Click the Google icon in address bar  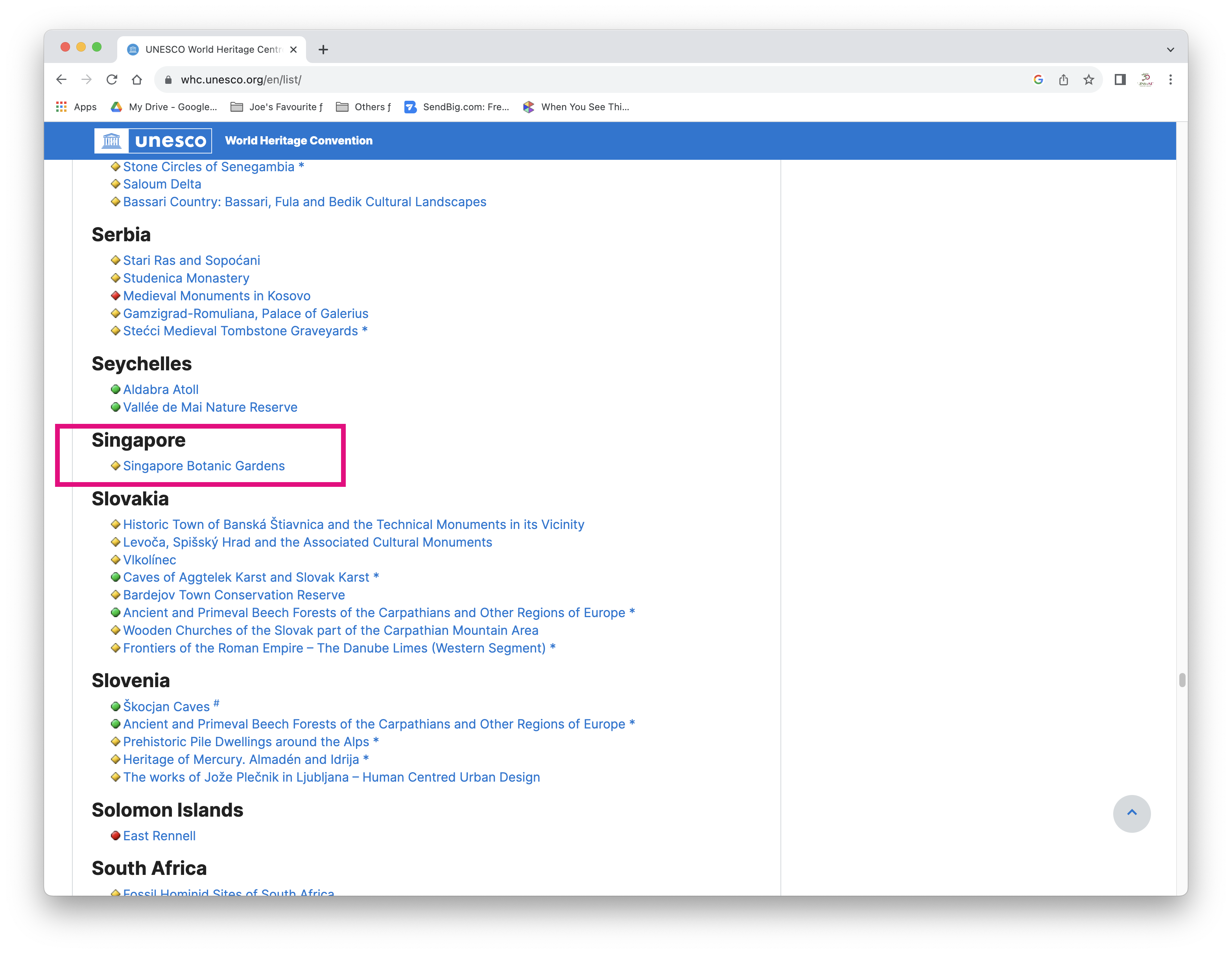click(1038, 79)
